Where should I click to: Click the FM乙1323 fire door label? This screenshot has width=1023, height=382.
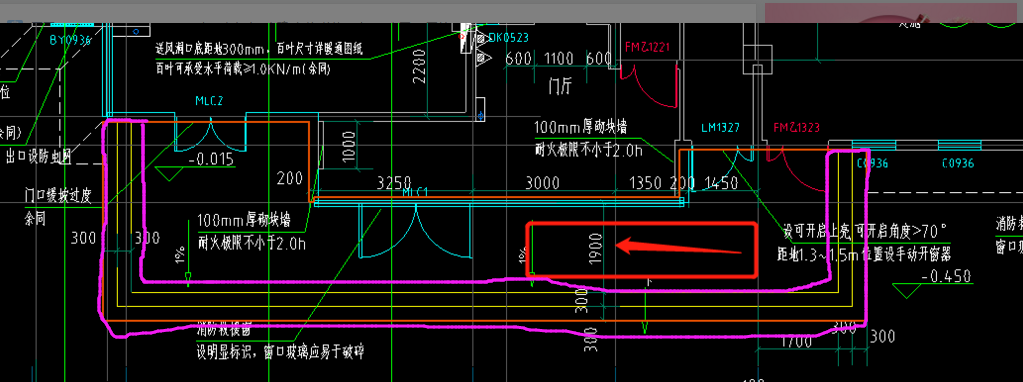pos(796,127)
